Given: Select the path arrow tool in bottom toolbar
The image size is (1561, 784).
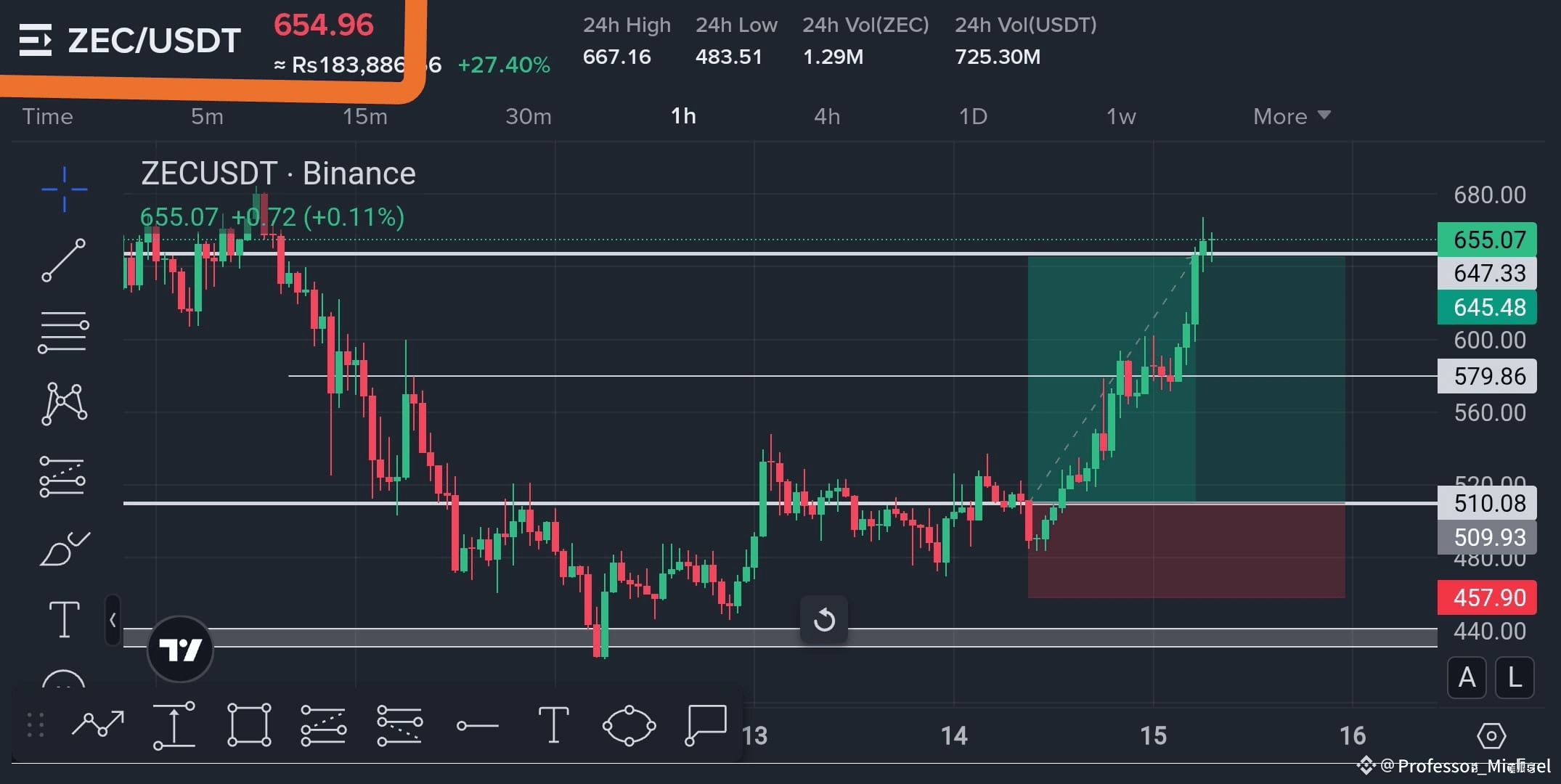Looking at the screenshot, I should point(98,724).
